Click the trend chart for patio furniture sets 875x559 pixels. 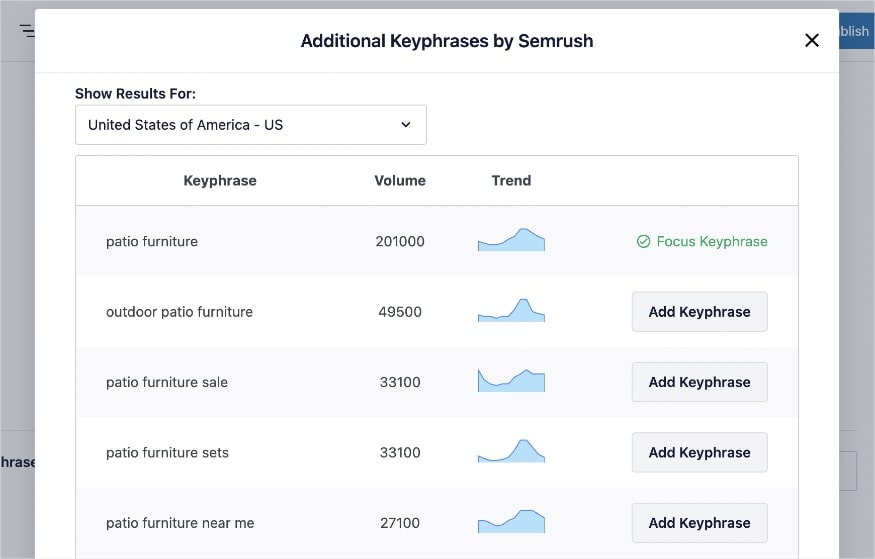pyautogui.click(x=511, y=451)
